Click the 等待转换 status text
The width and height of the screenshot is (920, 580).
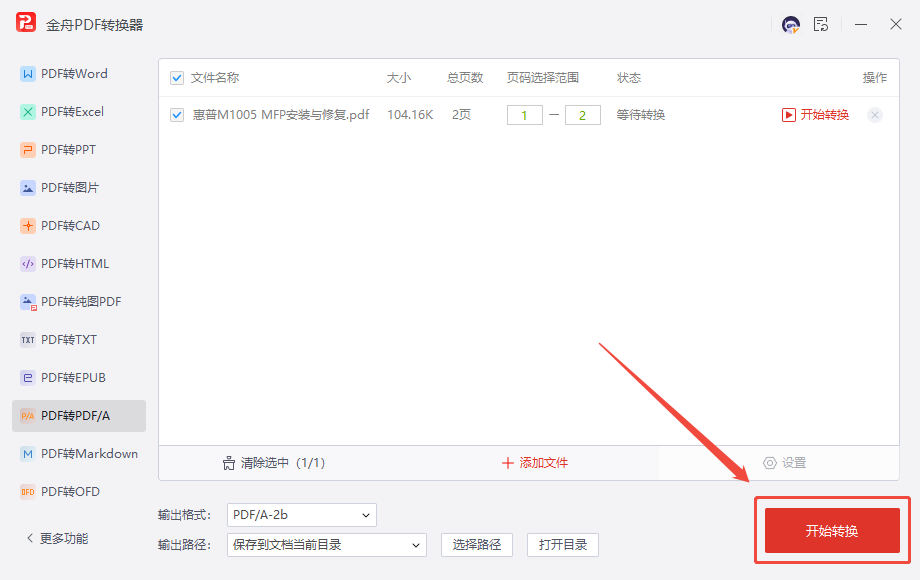click(x=641, y=115)
